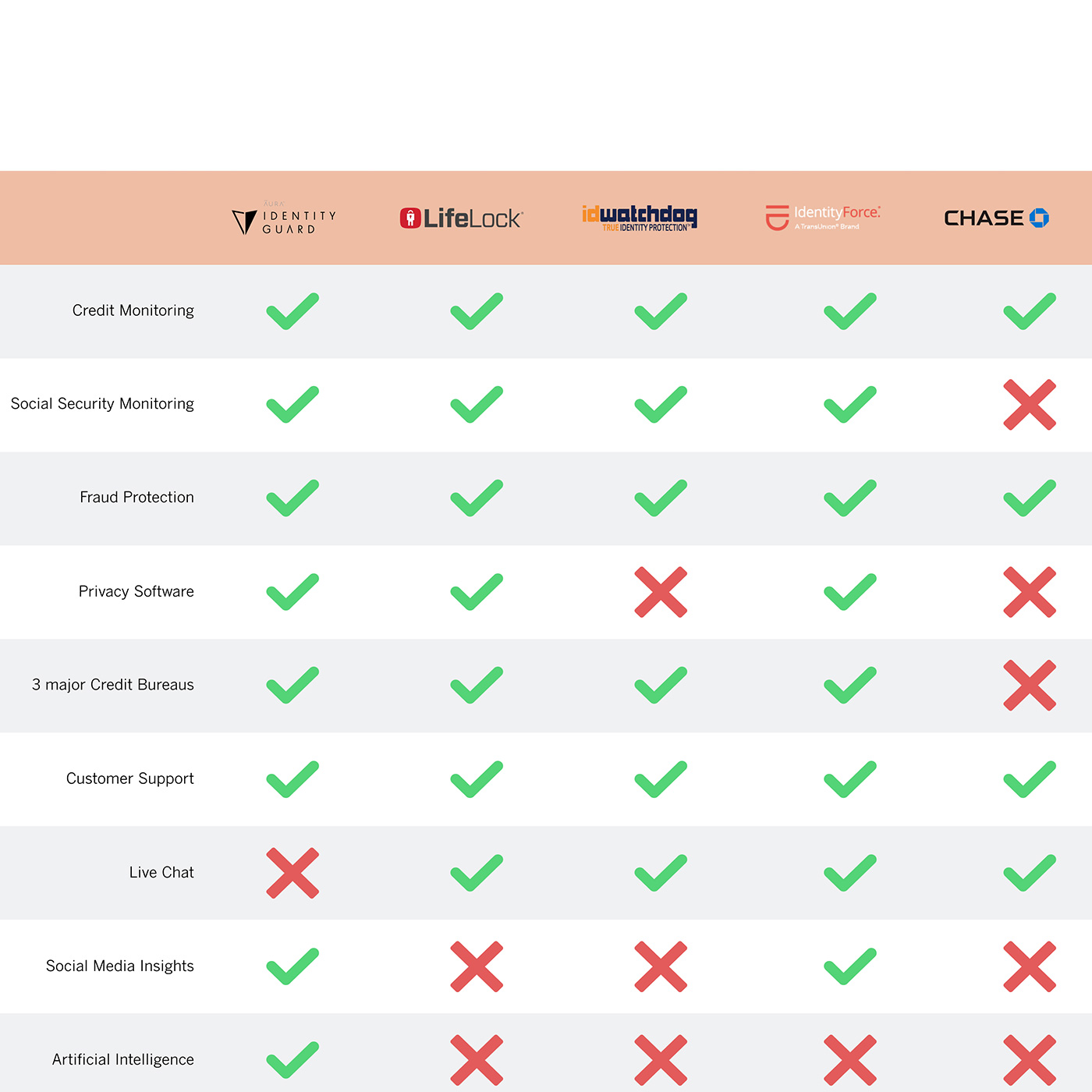This screenshot has width=1092, height=1092.
Task: Click IdentityForce's red X for Artificial Intelligence
Action: click(x=850, y=1060)
